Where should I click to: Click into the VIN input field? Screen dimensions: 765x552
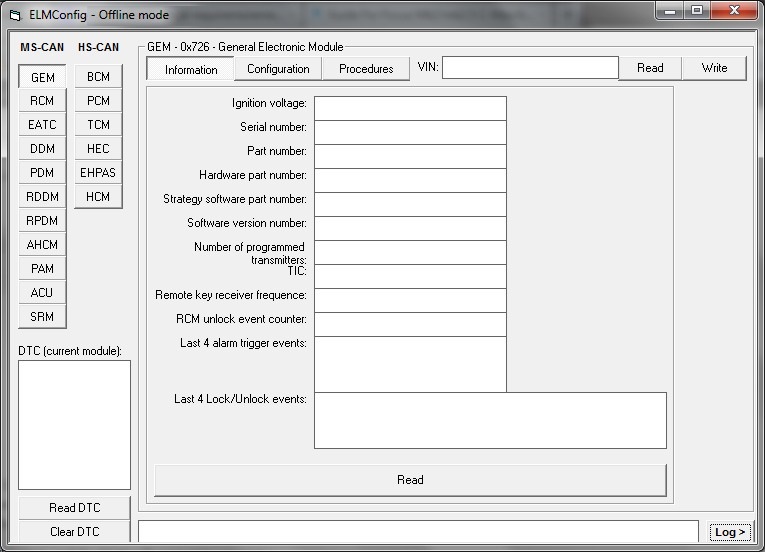click(530, 67)
